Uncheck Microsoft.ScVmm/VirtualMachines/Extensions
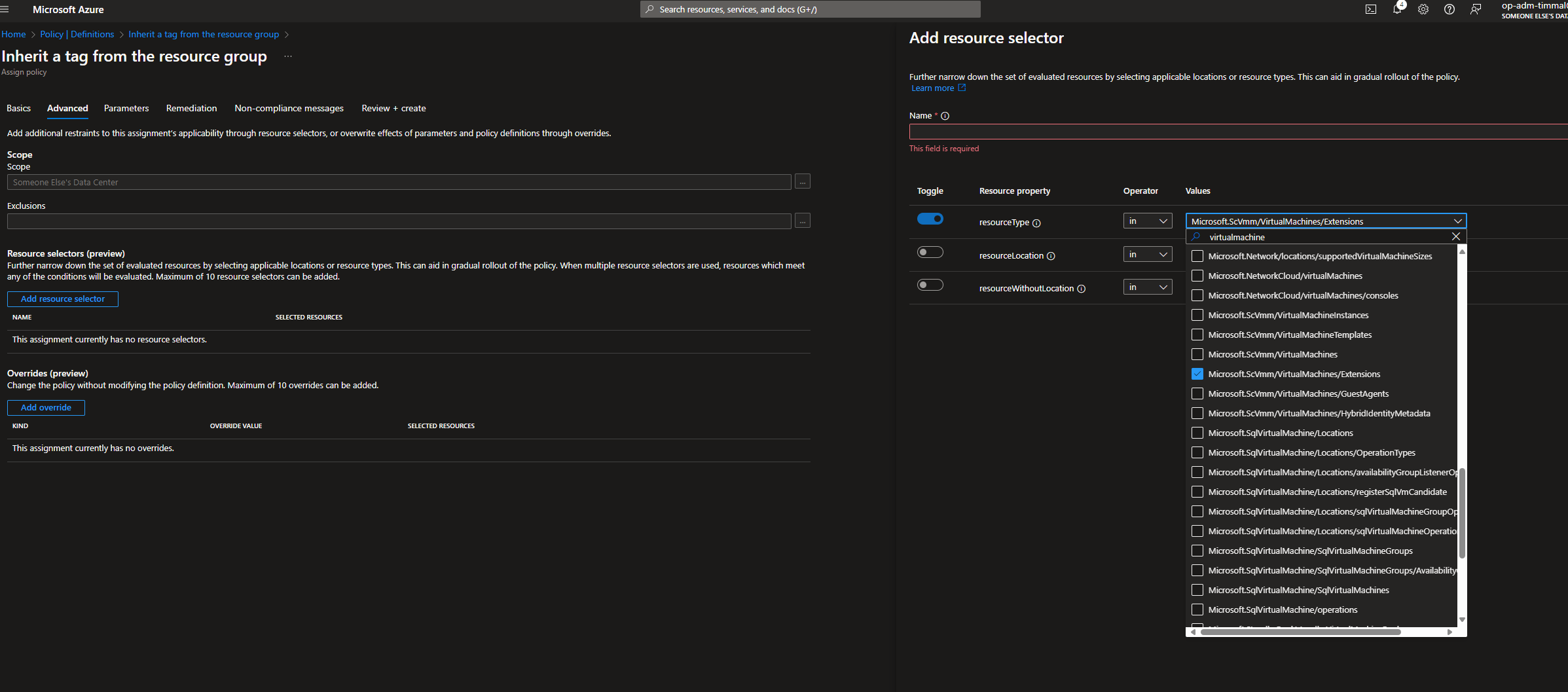Image resolution: width=1568 pixels, height=692 pixels. tap(1197, 374)
